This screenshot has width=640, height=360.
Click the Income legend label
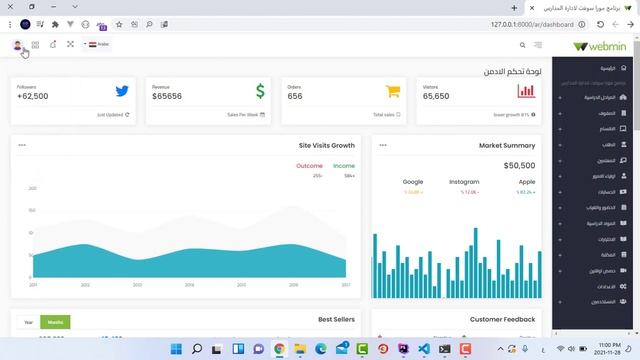344,166
